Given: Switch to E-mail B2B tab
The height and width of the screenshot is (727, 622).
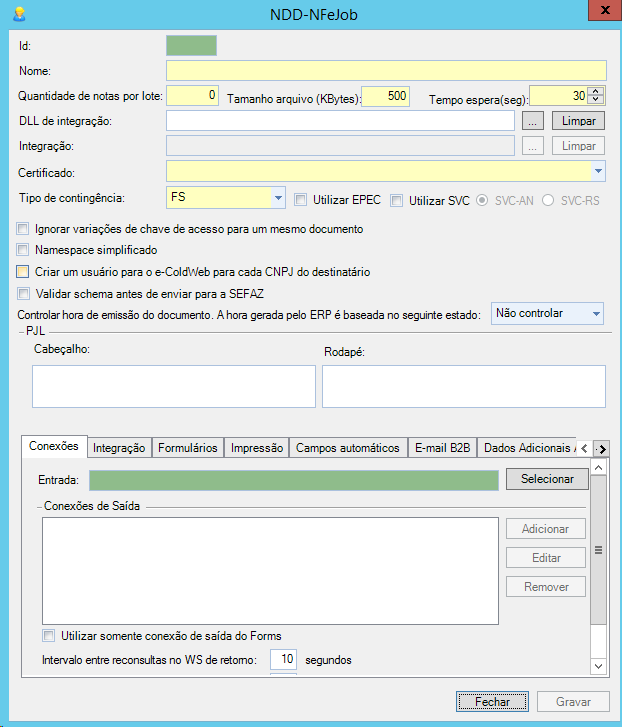Looking at the screenshot, I should click(443, 448).
